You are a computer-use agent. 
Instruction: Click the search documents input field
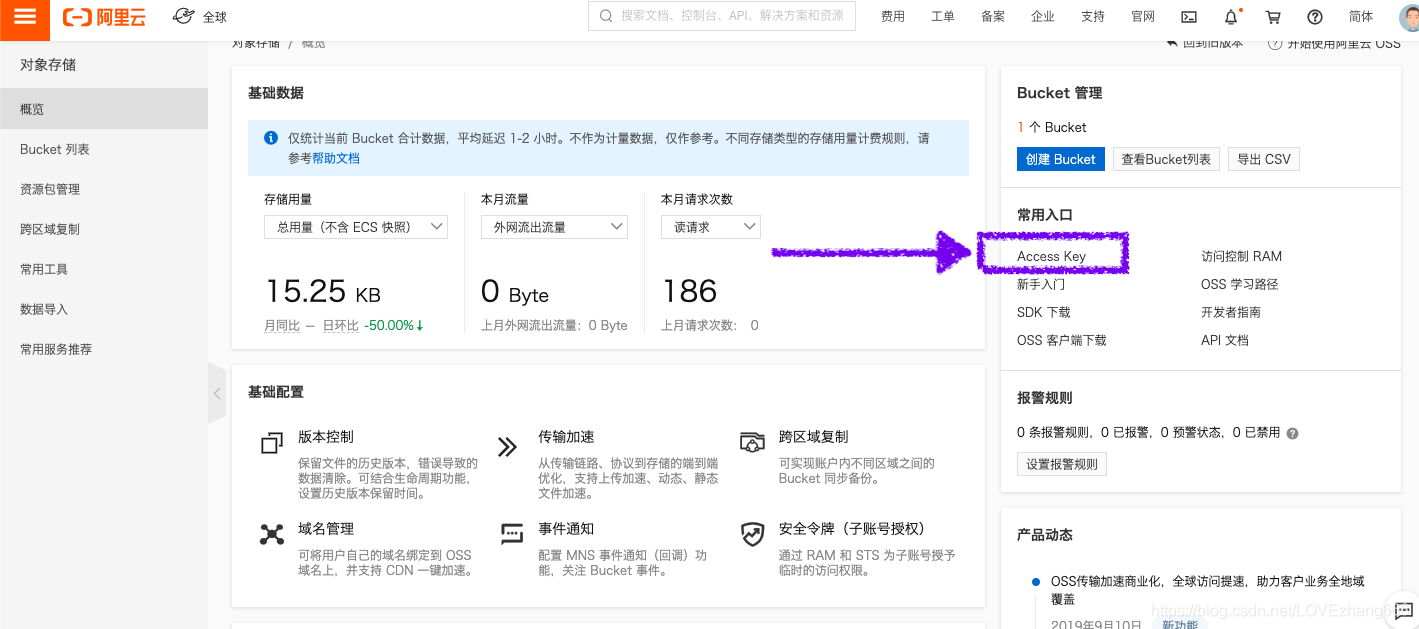coord(723,16)
